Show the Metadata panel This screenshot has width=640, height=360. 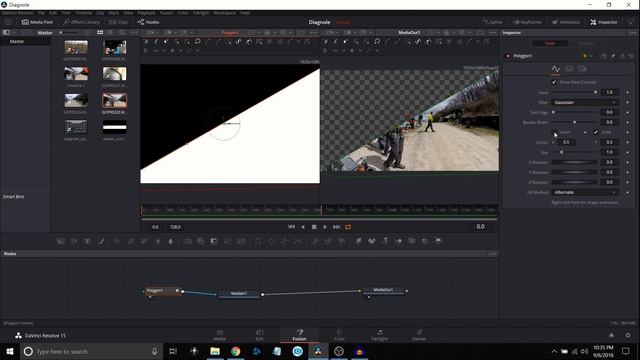click(566, 22)
